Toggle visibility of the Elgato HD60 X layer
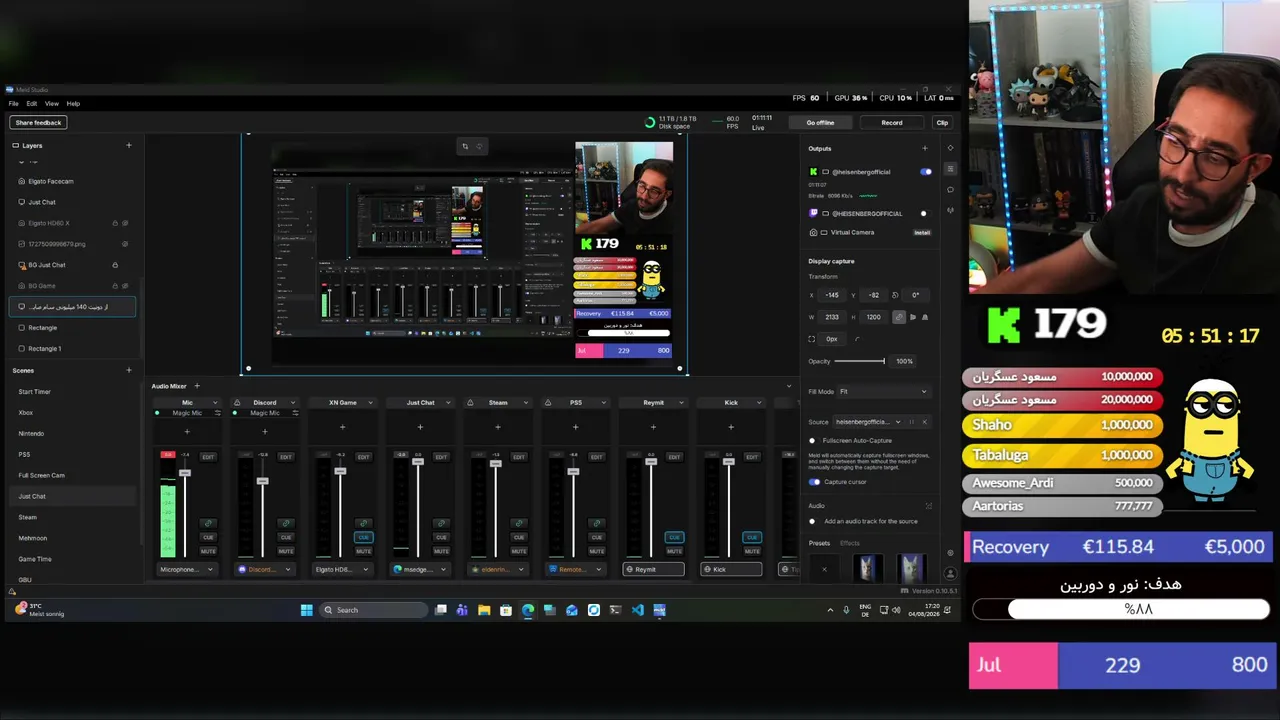This screenshot has width=1280, height=720. pyautogui.click(x=125, y=223)
